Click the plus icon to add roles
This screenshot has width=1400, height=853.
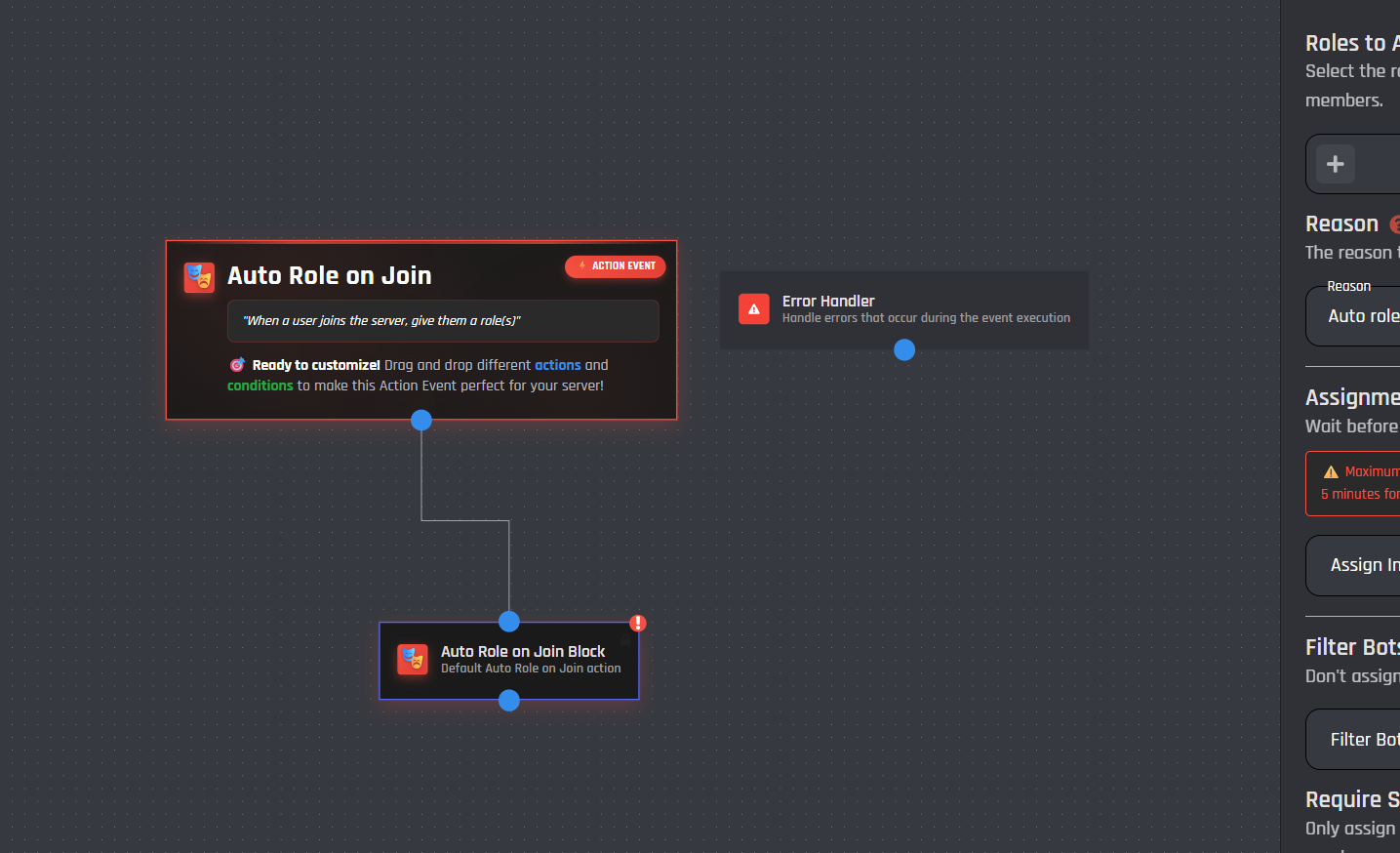point(1335,164)
